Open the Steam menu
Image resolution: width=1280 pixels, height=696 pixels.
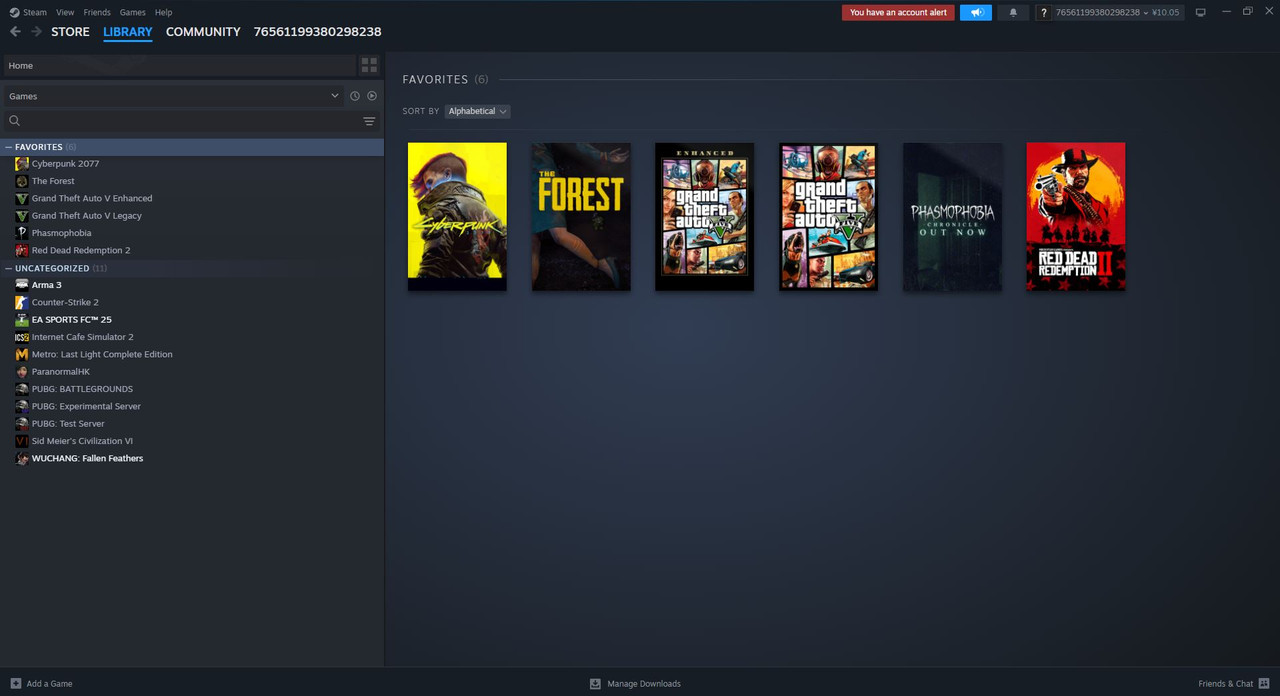[x=35, y=12]
